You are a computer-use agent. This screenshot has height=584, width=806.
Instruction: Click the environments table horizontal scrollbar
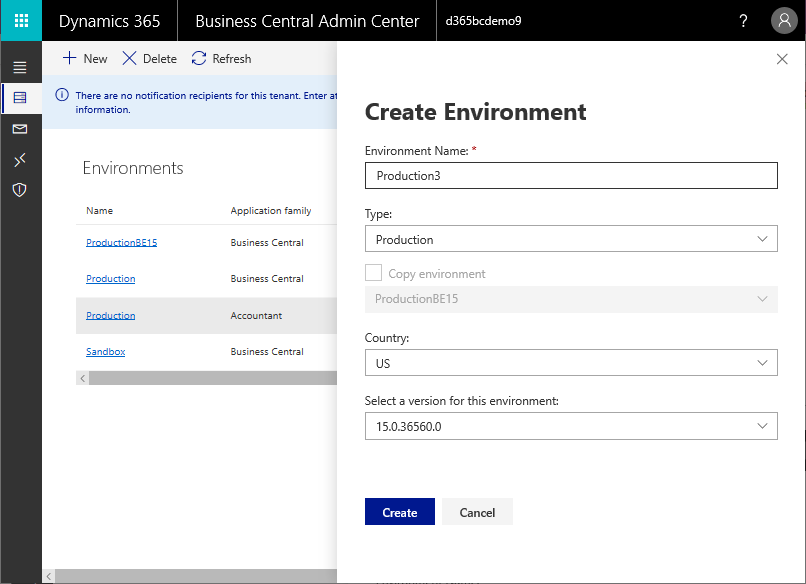[x=213, y=378]
